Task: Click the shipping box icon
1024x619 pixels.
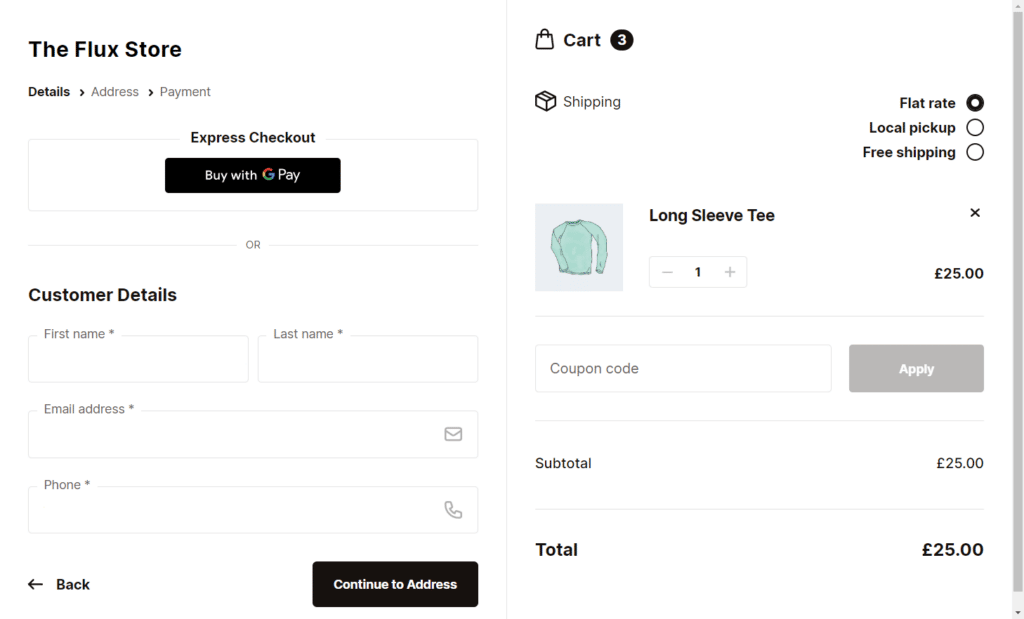Action: coord(545,100)
